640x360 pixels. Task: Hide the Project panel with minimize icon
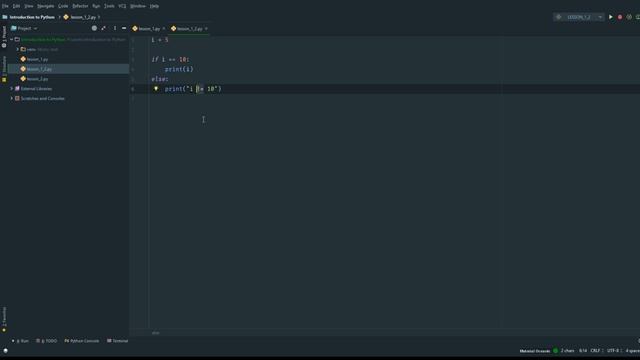(124, 28)
